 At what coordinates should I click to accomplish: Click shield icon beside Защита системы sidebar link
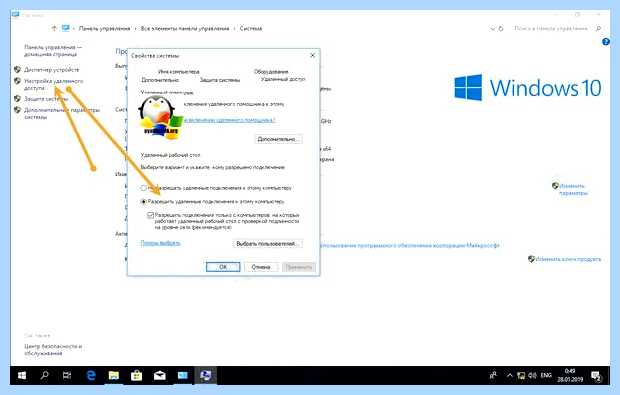tap(17, 98)
